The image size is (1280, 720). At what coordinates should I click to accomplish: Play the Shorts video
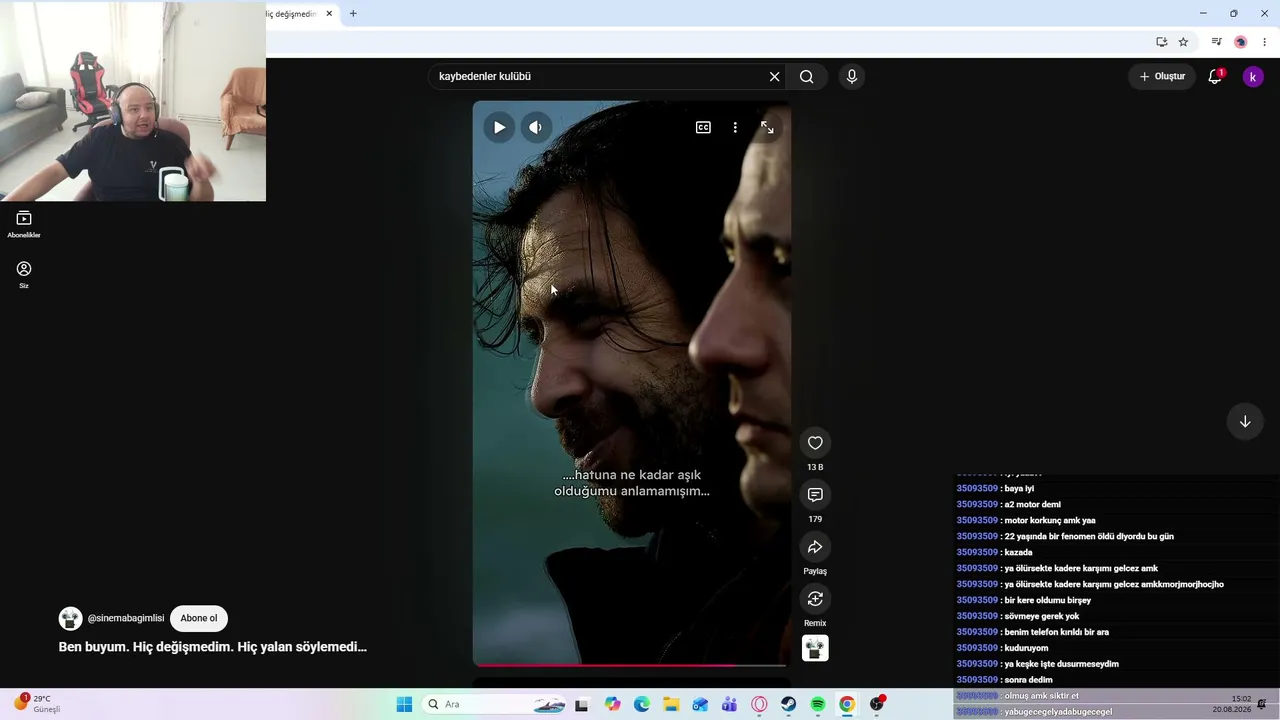499,127
